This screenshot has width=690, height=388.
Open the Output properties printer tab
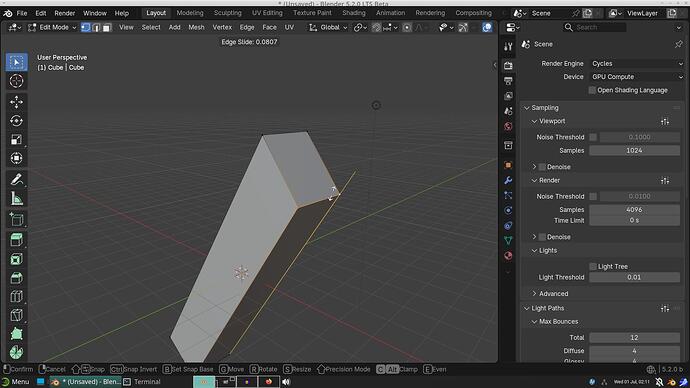point(508,81)
